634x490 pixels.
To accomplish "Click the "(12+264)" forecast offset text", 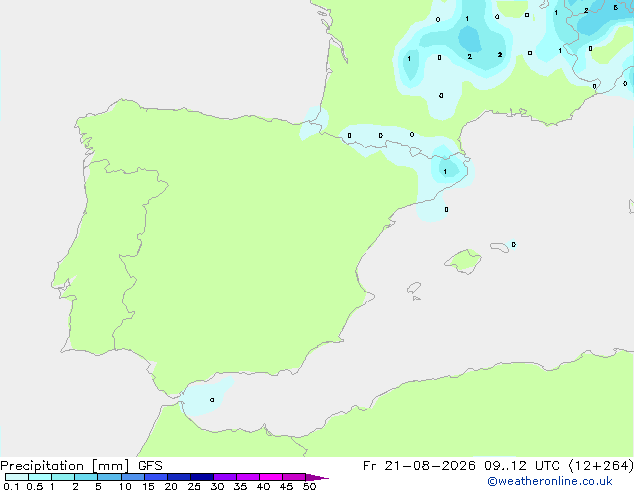I will (601, 466).
